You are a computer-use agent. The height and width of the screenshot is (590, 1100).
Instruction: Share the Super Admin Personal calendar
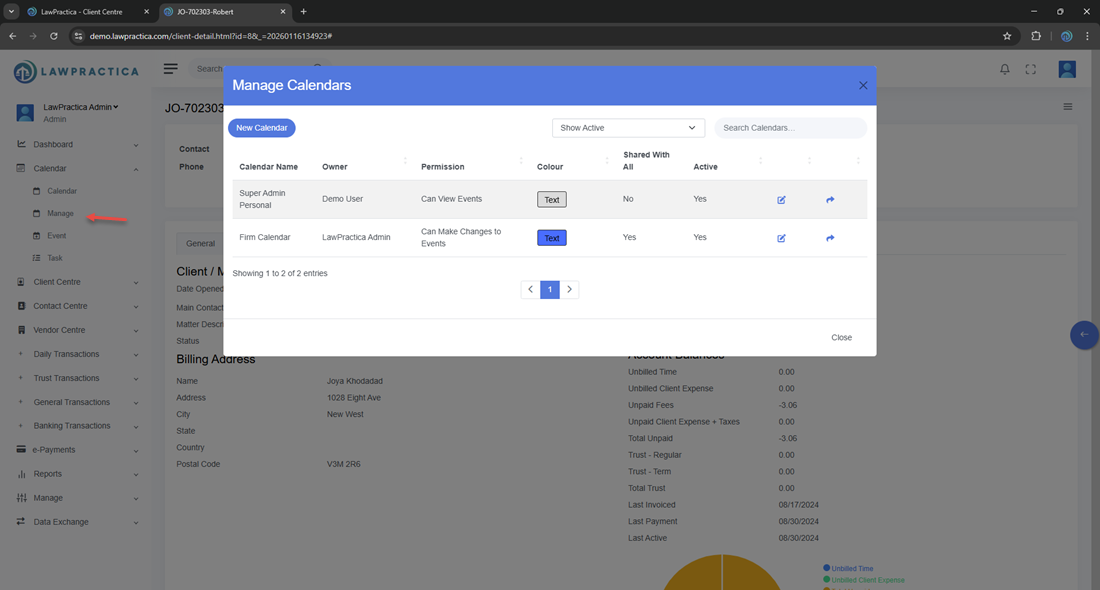(830, 200)
